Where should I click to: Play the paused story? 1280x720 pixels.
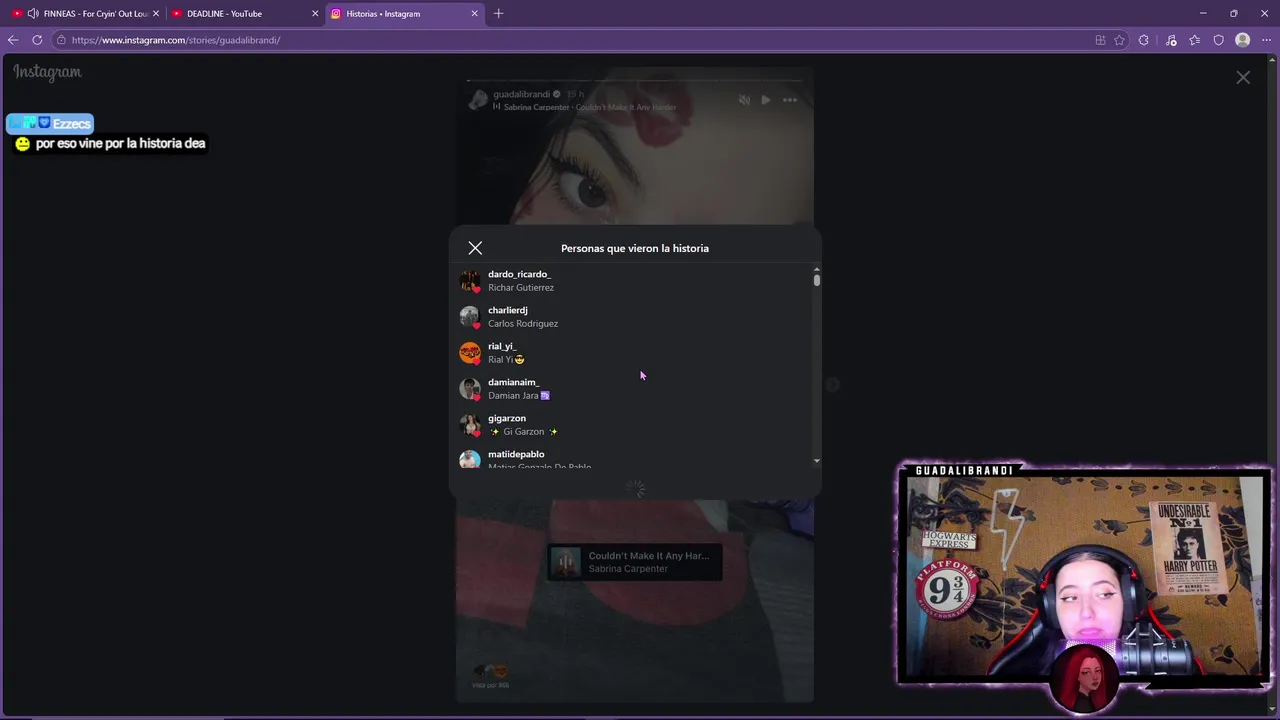(766, 100)
